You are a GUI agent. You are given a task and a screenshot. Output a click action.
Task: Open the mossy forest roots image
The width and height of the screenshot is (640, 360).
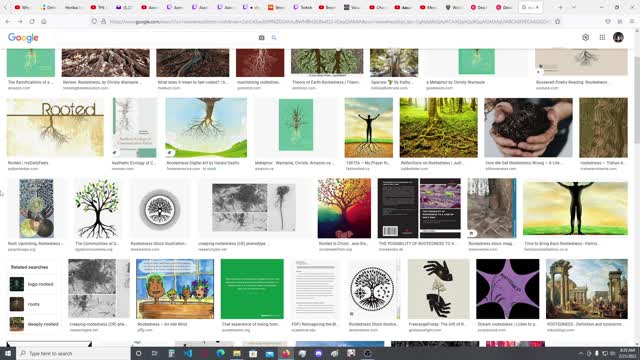(438, 127)
